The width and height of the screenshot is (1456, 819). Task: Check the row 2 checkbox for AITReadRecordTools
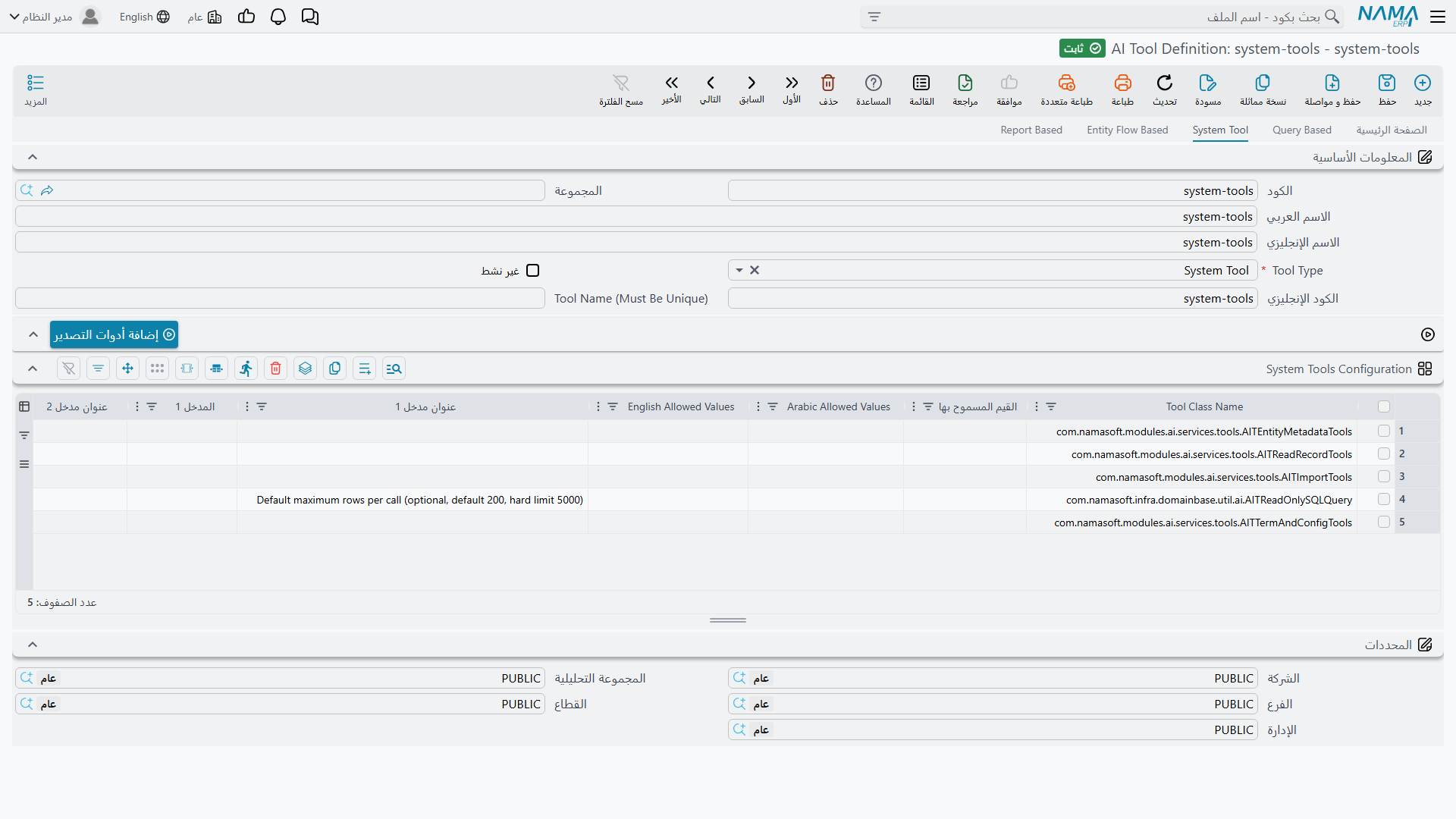(x=1384, y=453)
